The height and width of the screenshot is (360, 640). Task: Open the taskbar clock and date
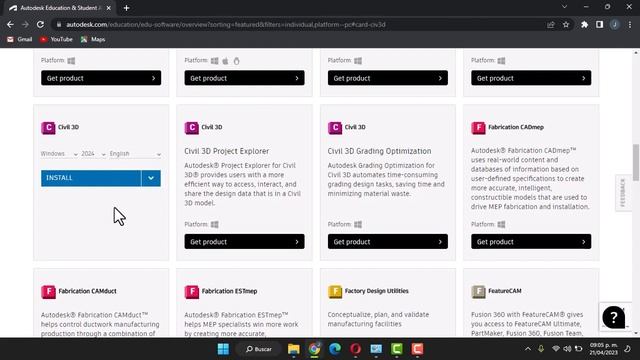pos(604,349)
